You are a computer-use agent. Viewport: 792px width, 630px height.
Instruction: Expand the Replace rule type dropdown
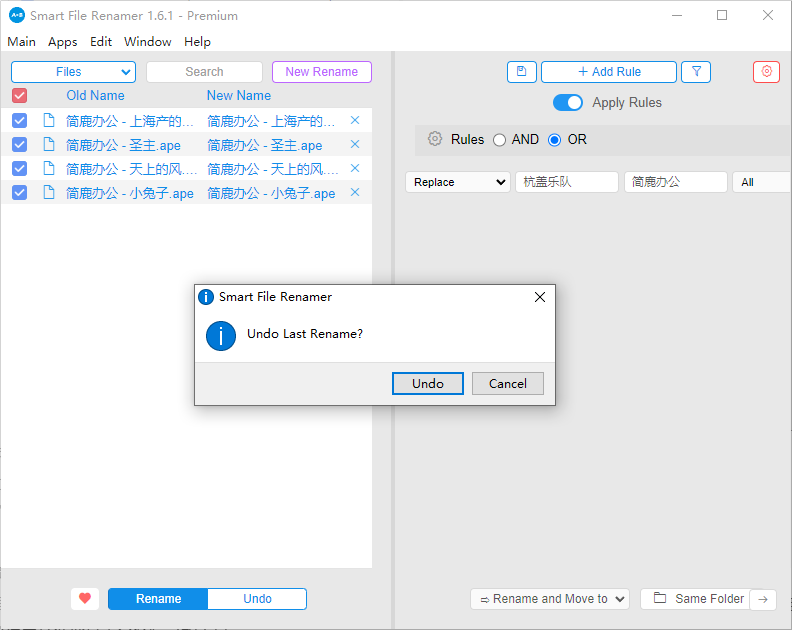458,182
